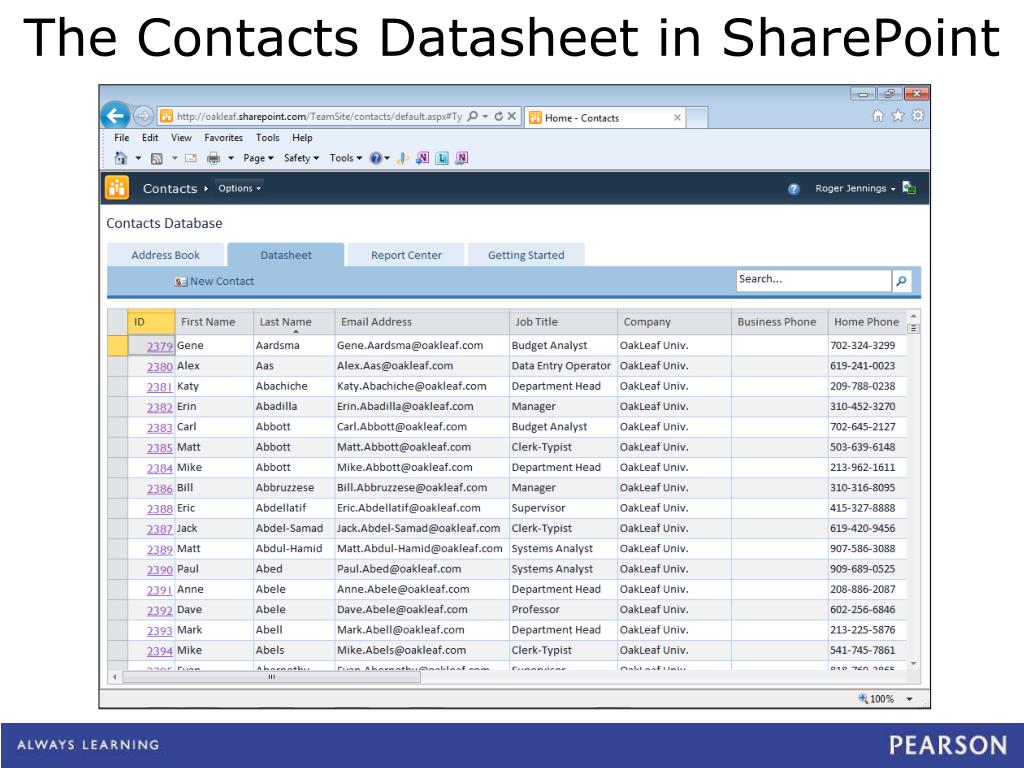The image size is (1024, 768).
Task: Click the Email Address column header
Action: pyautogui.click(x=422, y=322)
